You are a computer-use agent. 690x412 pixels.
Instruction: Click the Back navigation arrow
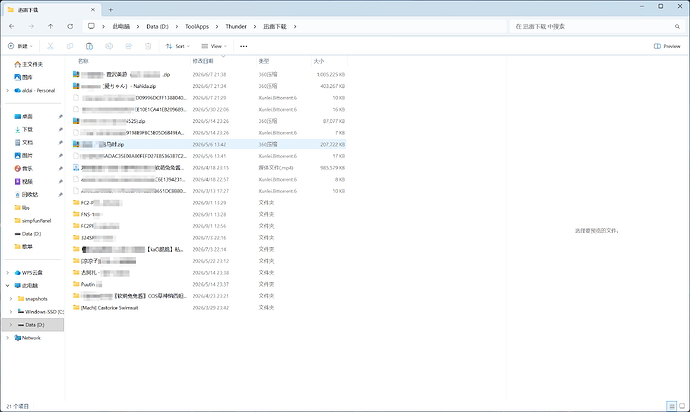pos(12,26)
